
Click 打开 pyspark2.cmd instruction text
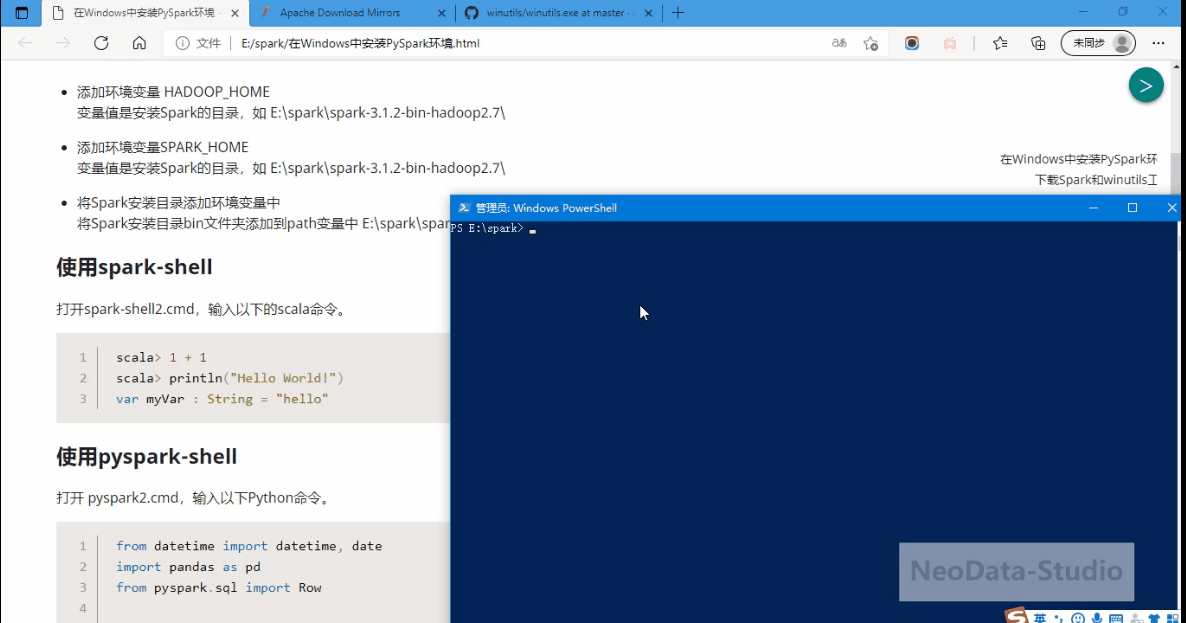point(194,497)
